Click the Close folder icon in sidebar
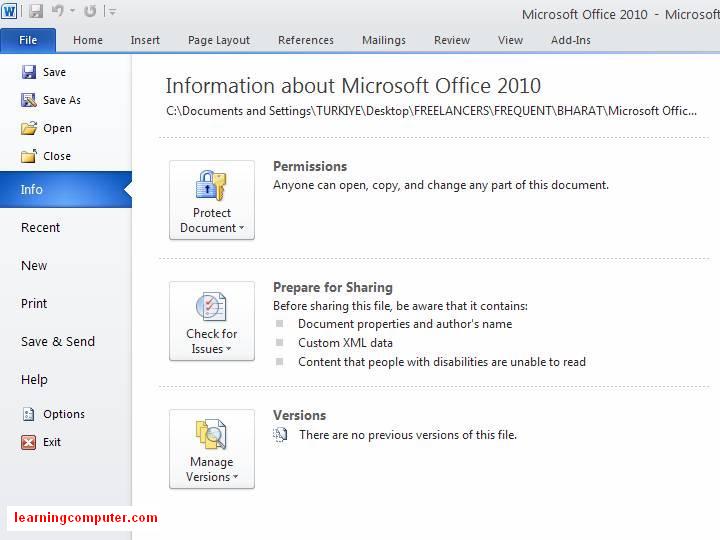This screenshot has width=720, height=540. click(x=28, y=156)
